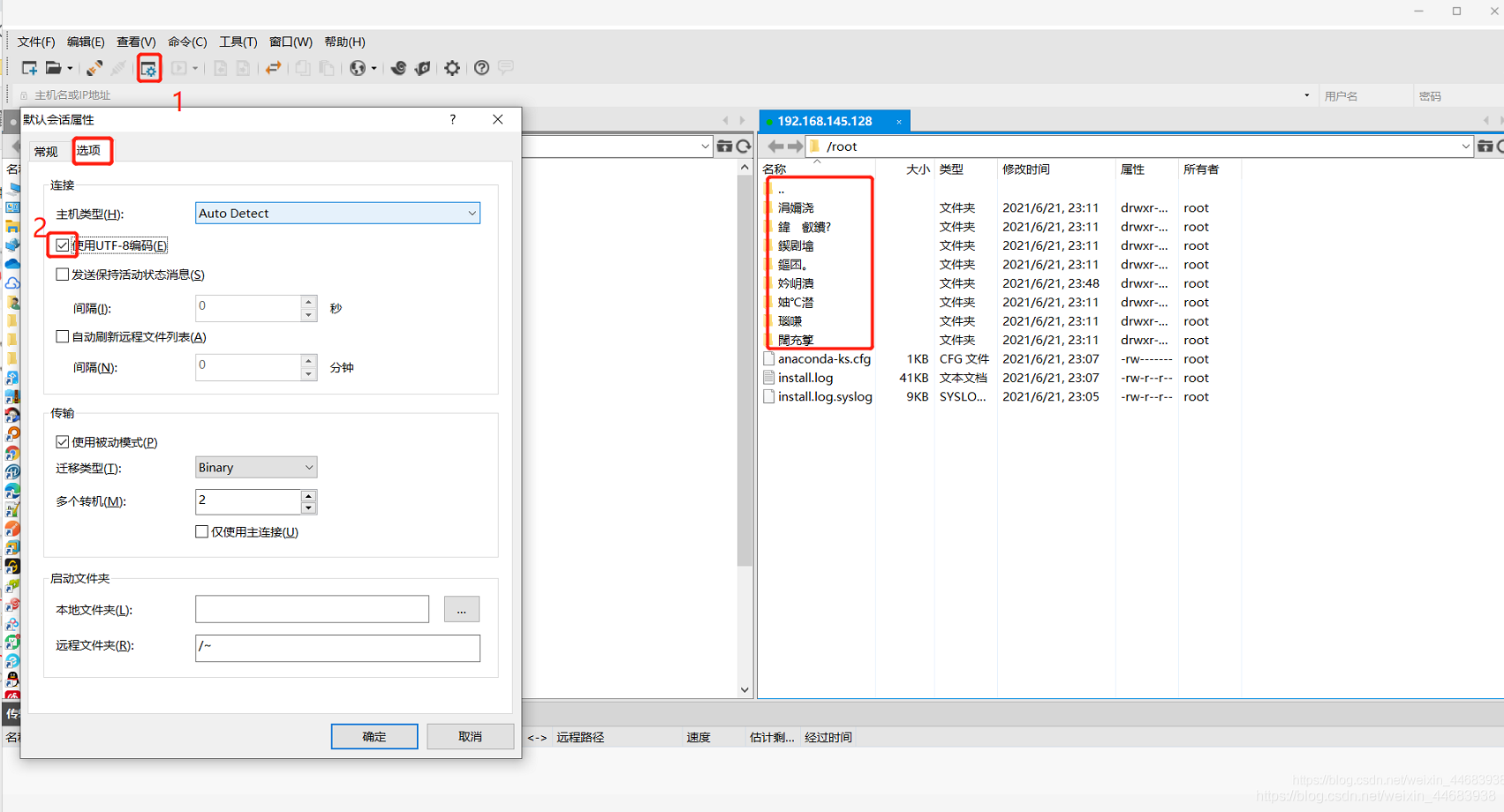The image size is (1504, 812).
Task: Browse local folder with the ... button
Action: 461,609
